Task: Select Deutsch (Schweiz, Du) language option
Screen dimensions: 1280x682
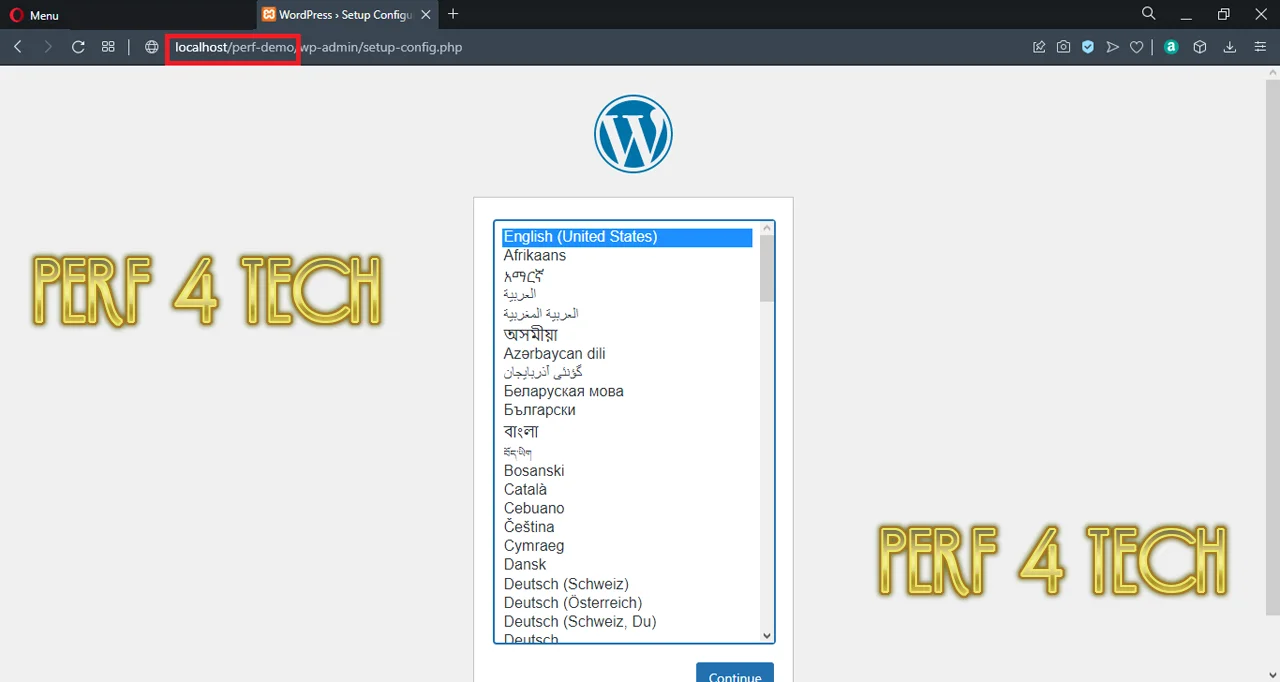Action: (x=627, y=622)
